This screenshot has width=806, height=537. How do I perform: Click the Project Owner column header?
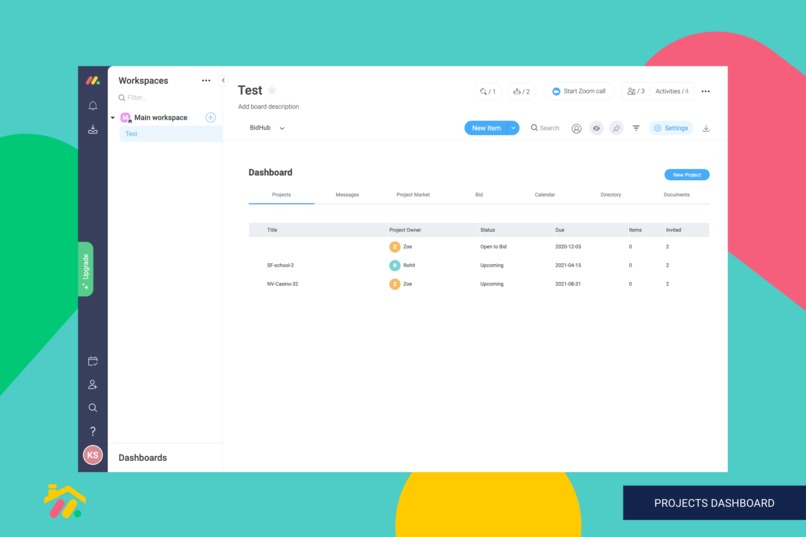[x=405, y=230]
